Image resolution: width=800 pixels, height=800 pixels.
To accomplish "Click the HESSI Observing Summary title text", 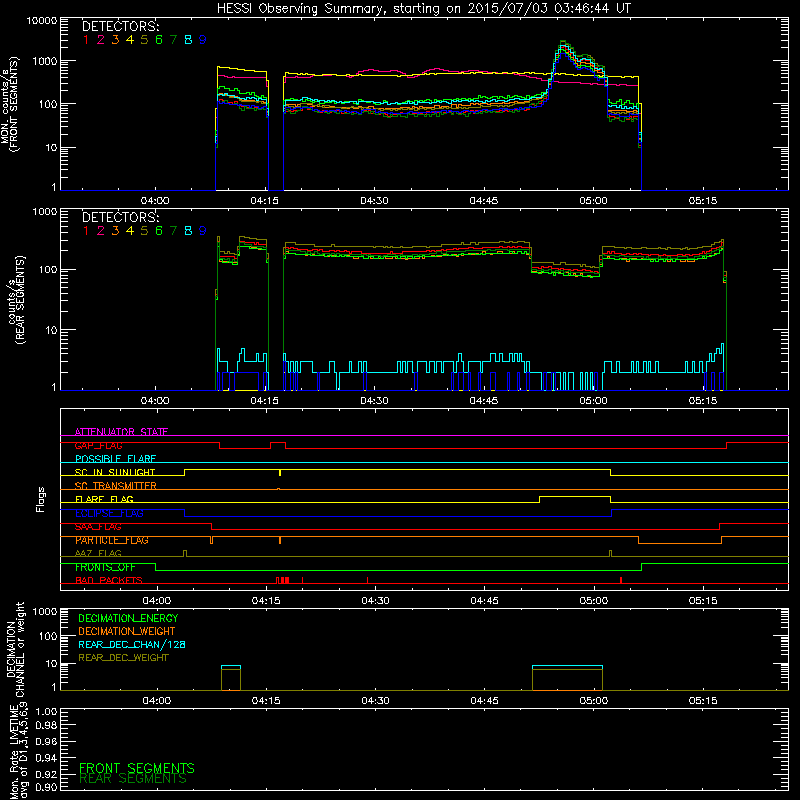I will click(x=423, y=8).
